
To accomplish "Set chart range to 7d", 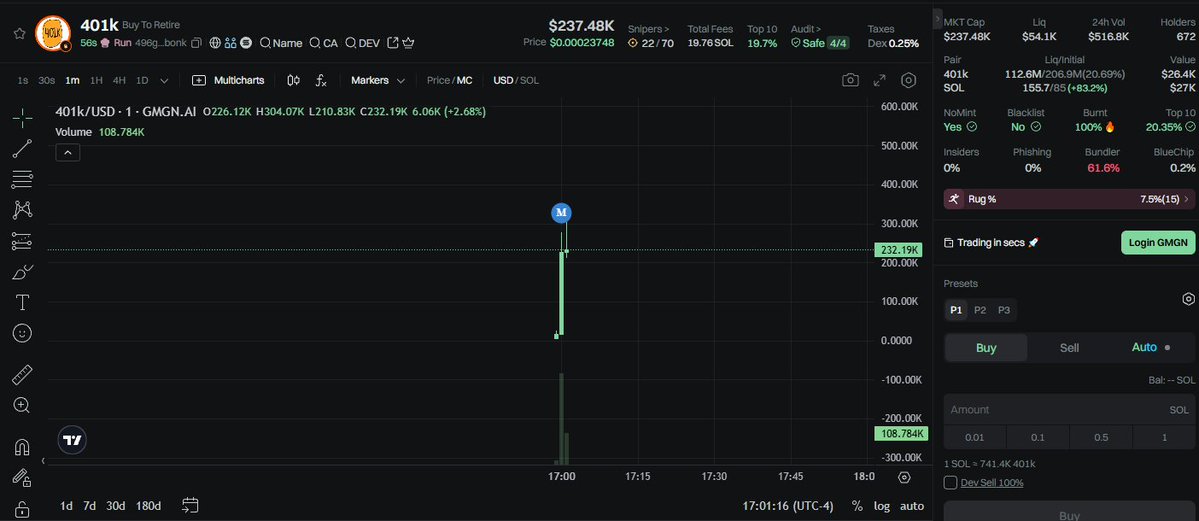I will 89,506.
